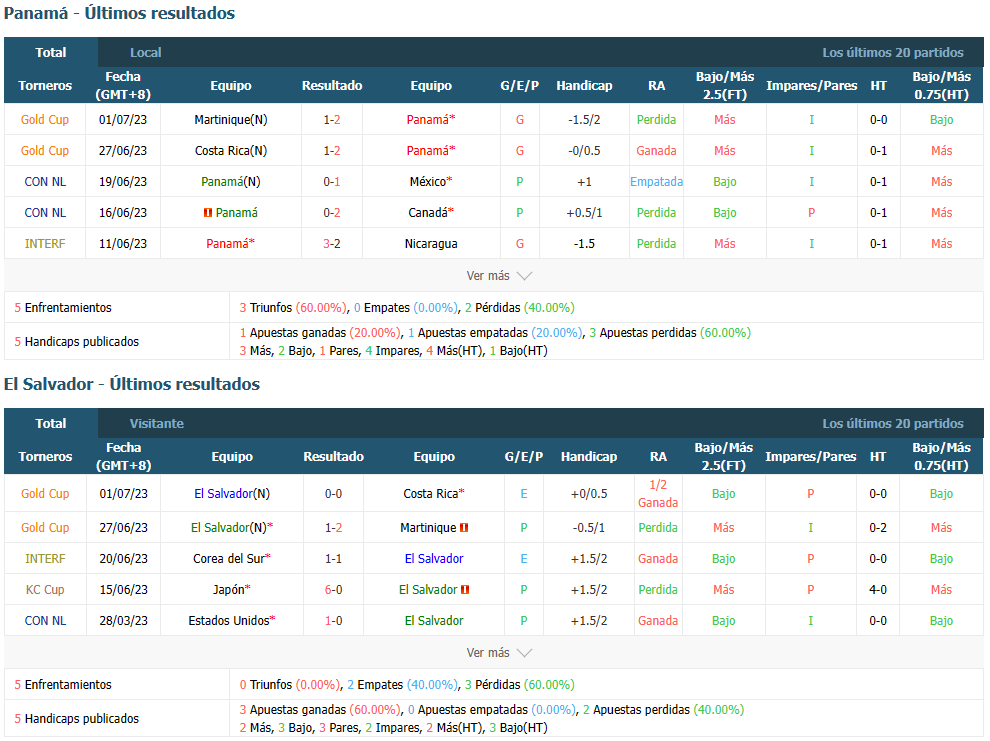Open the 1-0 result Estados Unidos match
Image resolution: width=990 pixels, height=741 pixels.
333,620
